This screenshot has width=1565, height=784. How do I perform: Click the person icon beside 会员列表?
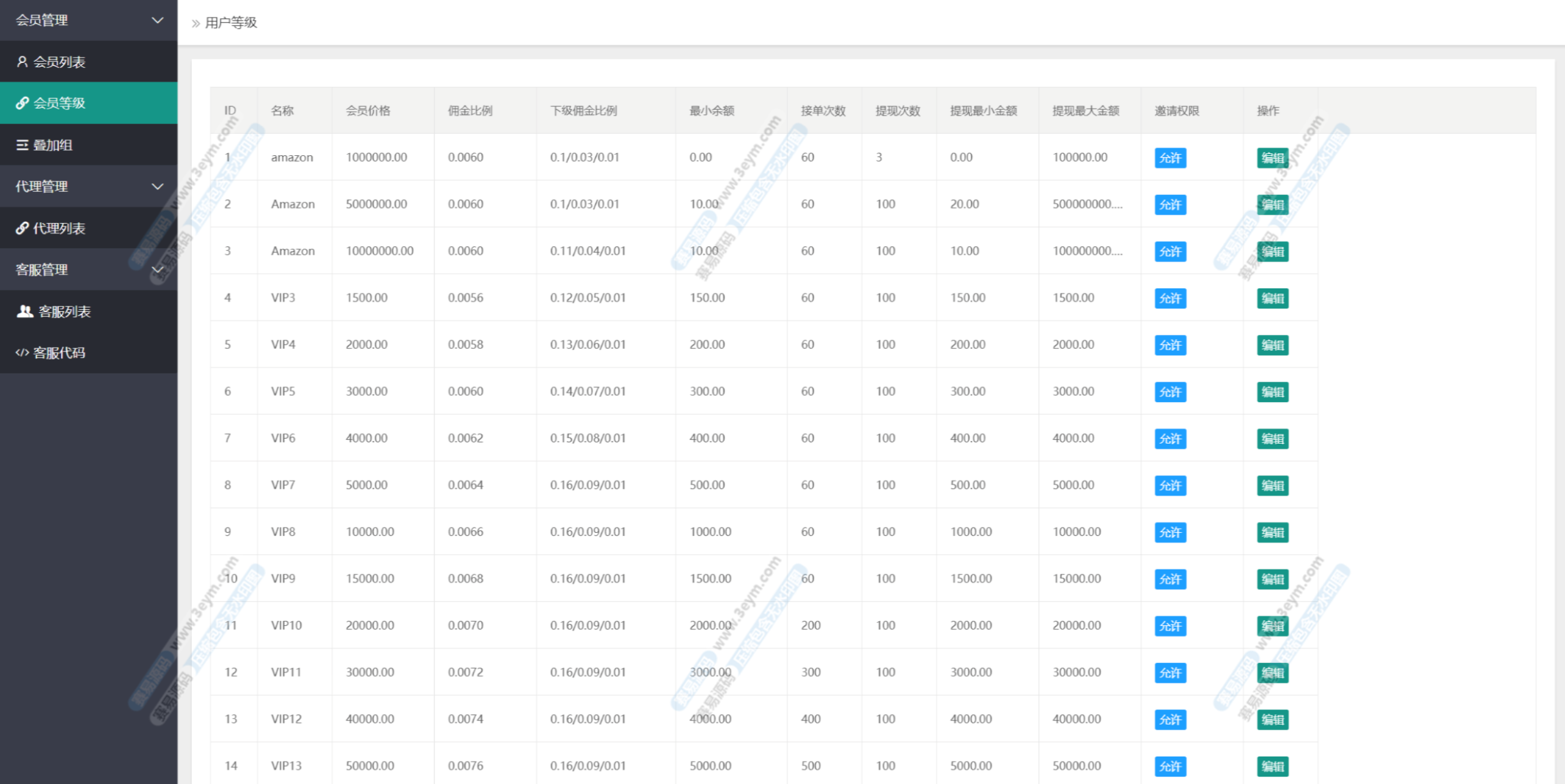(22, 62)
